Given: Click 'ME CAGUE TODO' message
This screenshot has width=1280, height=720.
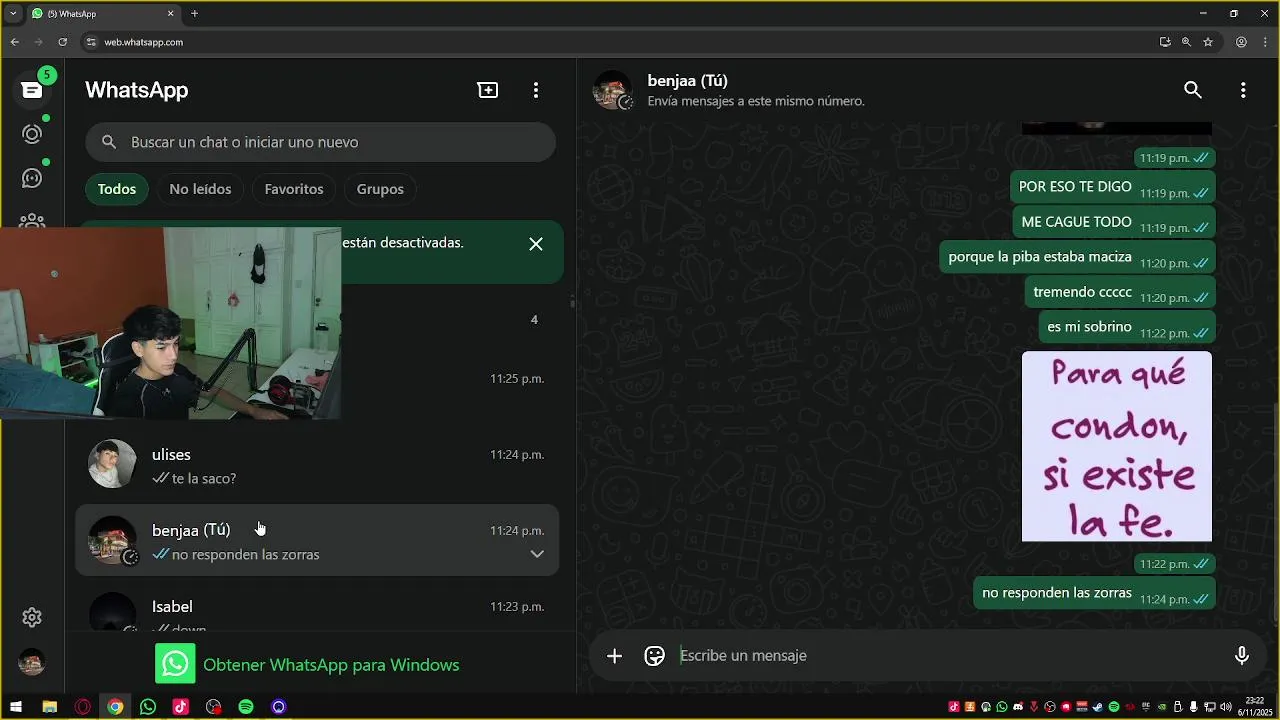Looking at the screenshot, I should point(1114,223).
